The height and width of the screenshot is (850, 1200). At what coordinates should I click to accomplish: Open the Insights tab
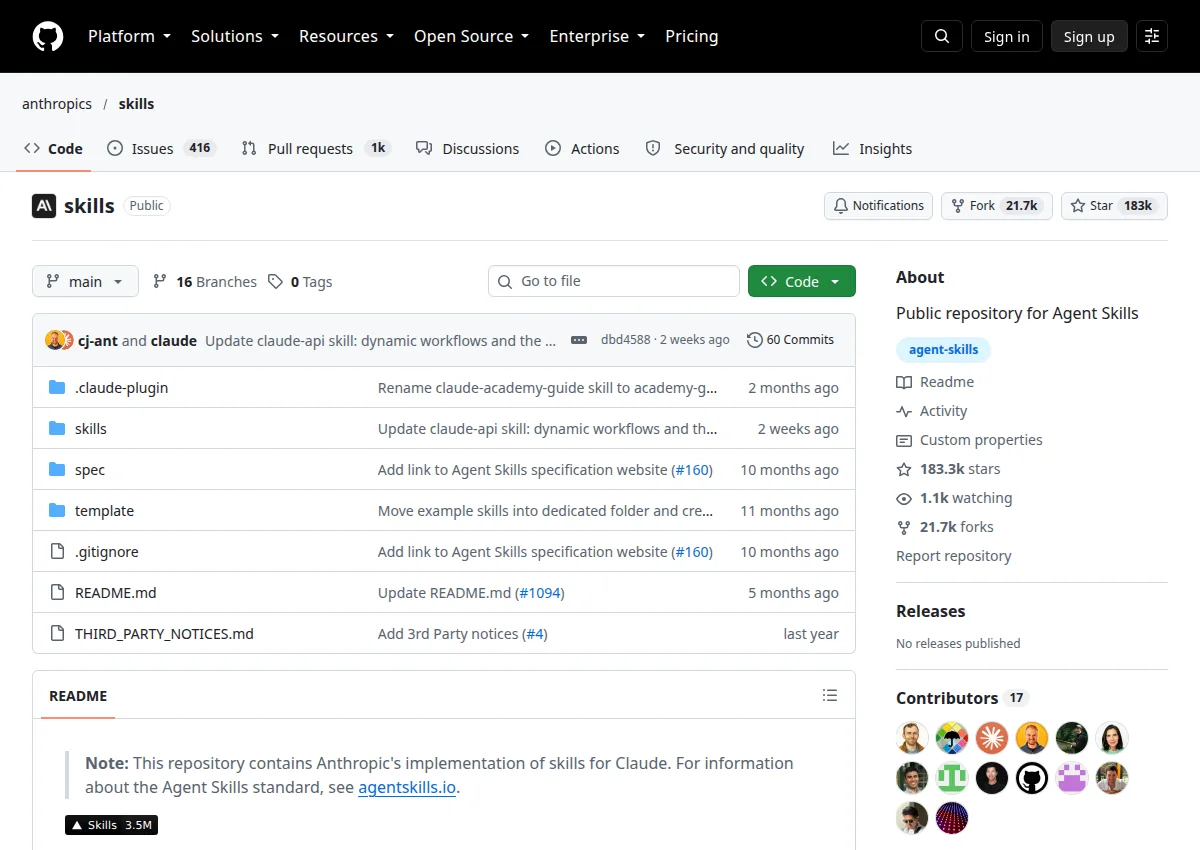pos(872,148)
